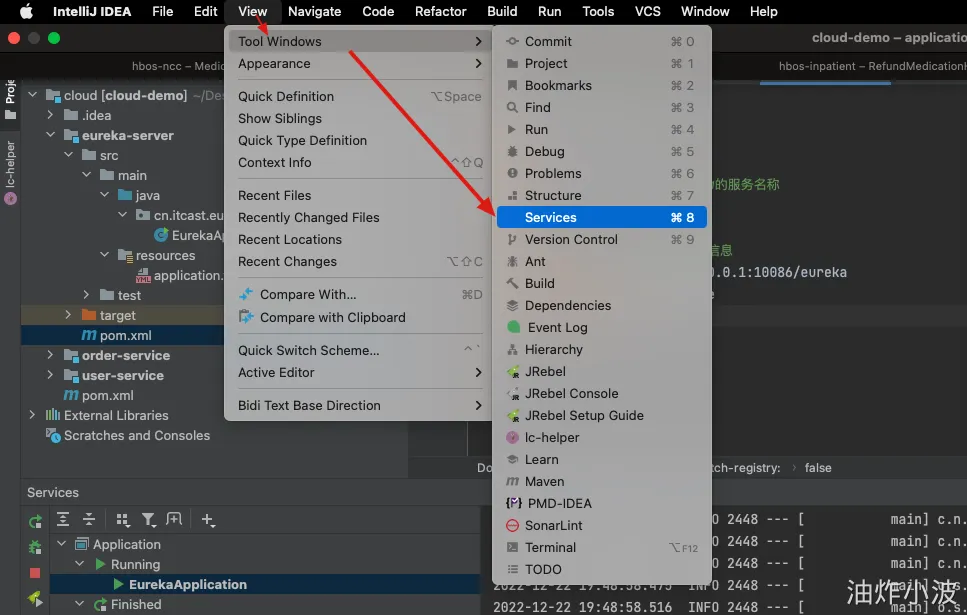Screen dimensions: 967x615
Task: Click the Open in New Tab icon in Services
Action: coord(174,519)
